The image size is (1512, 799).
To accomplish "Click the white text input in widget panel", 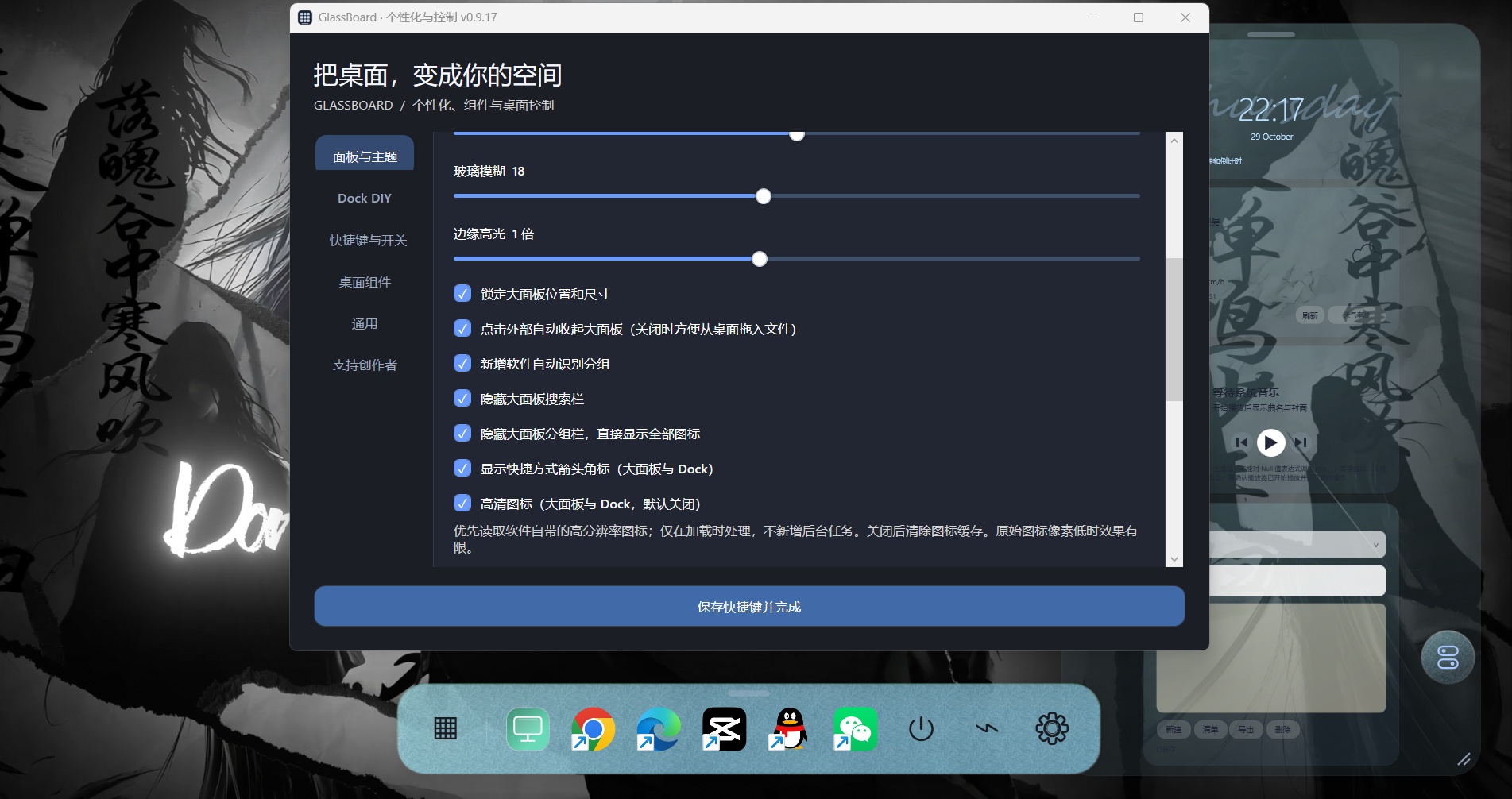I will [1297, 581].
